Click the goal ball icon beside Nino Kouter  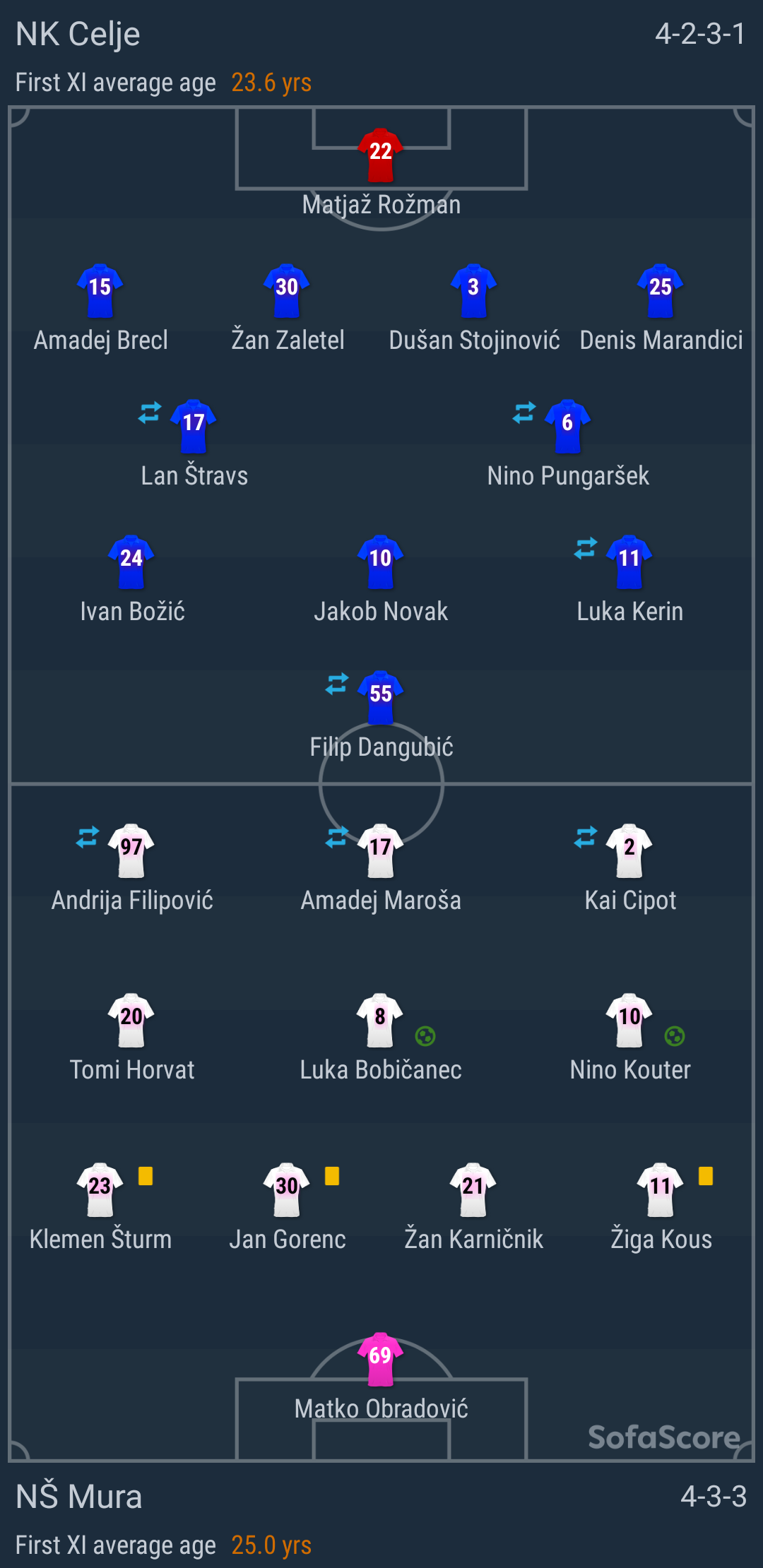[x=675, y=1036]
